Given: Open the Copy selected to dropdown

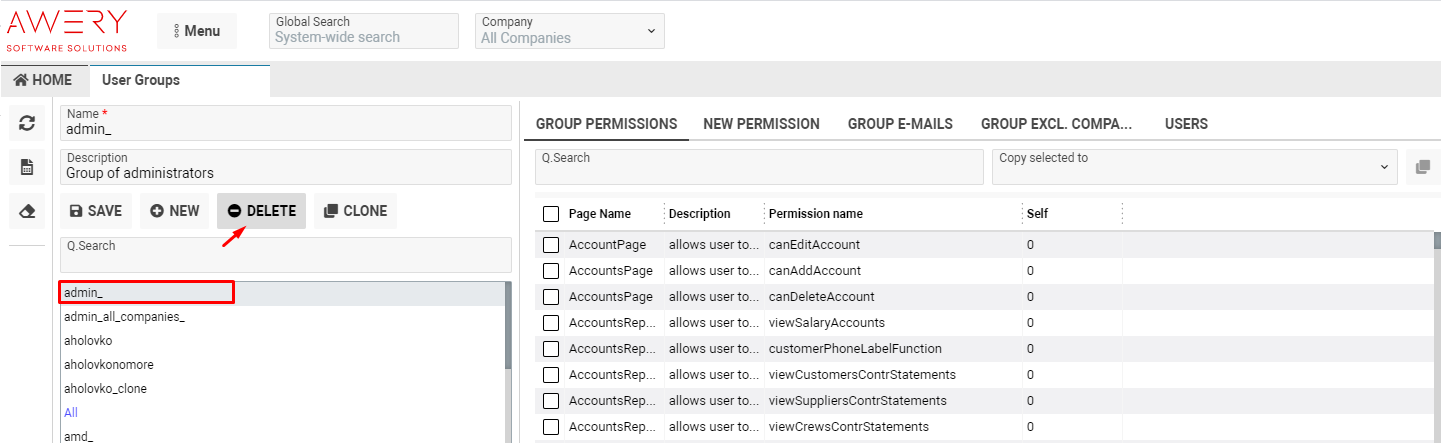Looking at the screenshot, I should point(1194,167).
